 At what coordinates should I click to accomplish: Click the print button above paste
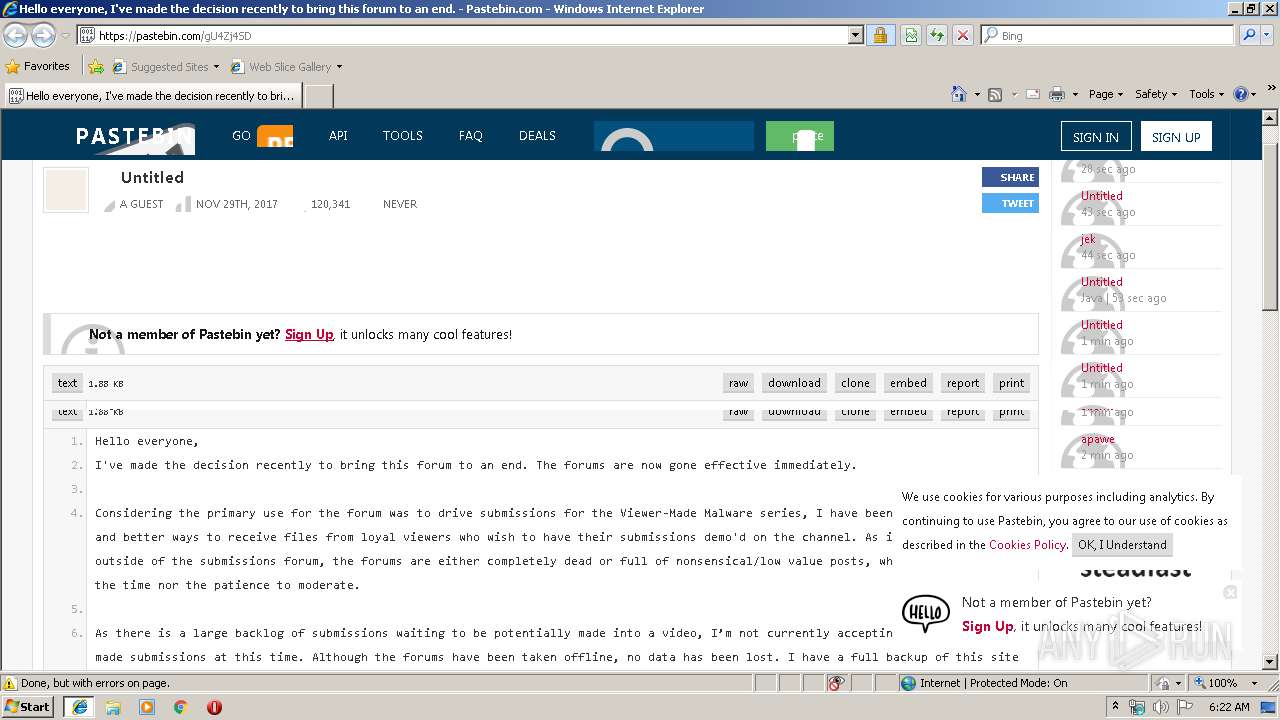[1011, 383]
